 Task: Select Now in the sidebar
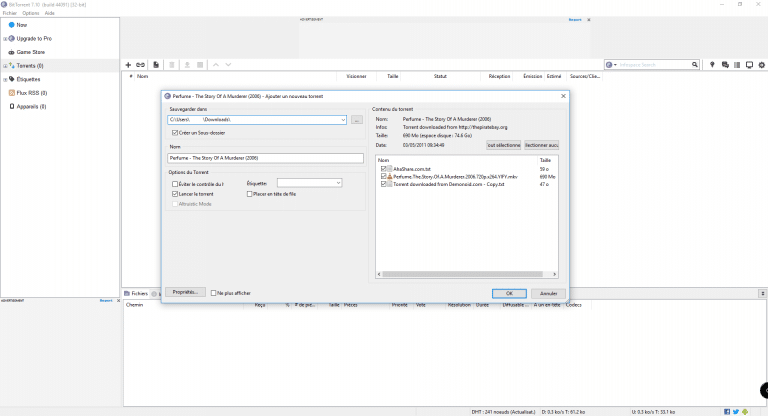tap(22, 24)
